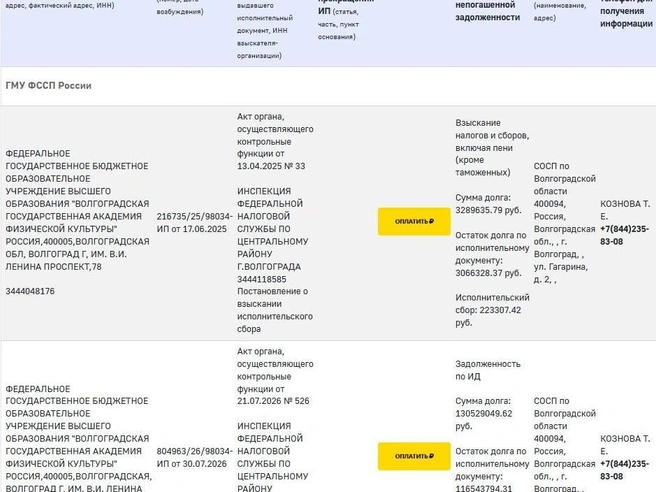Select the 'получения информации' column header
The width and height of the screenshot is (656, 492).
click(x=626, y=18)
